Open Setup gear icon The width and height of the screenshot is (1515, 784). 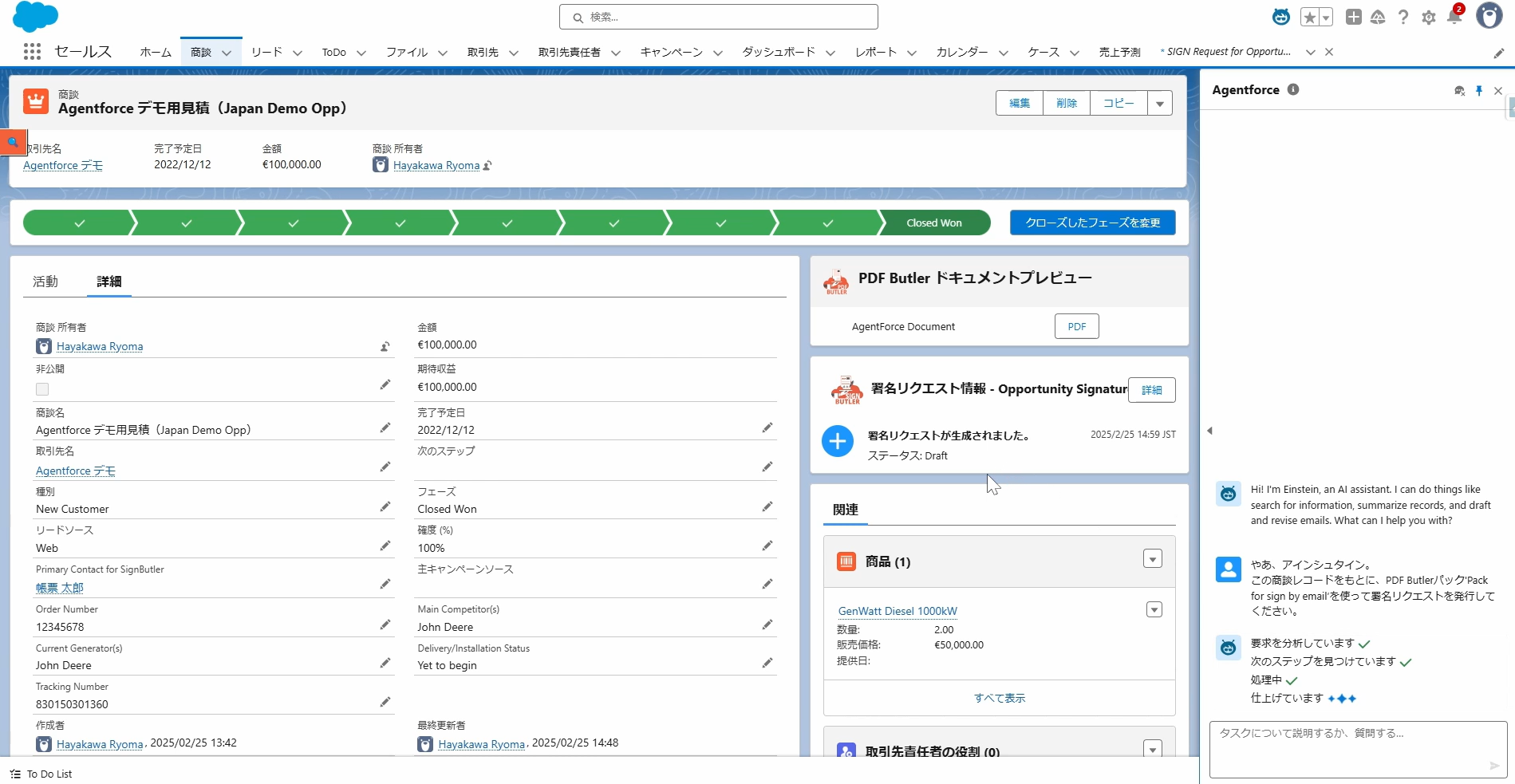pyautogui.click(x=1429, y=17)
